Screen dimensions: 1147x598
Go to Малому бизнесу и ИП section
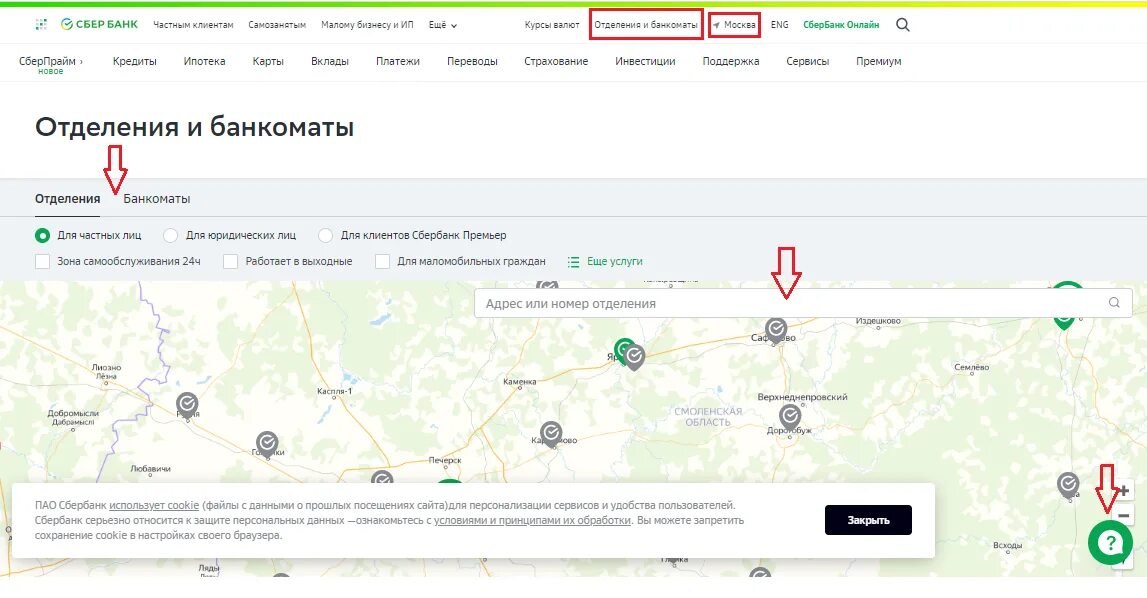coord(367,25)
